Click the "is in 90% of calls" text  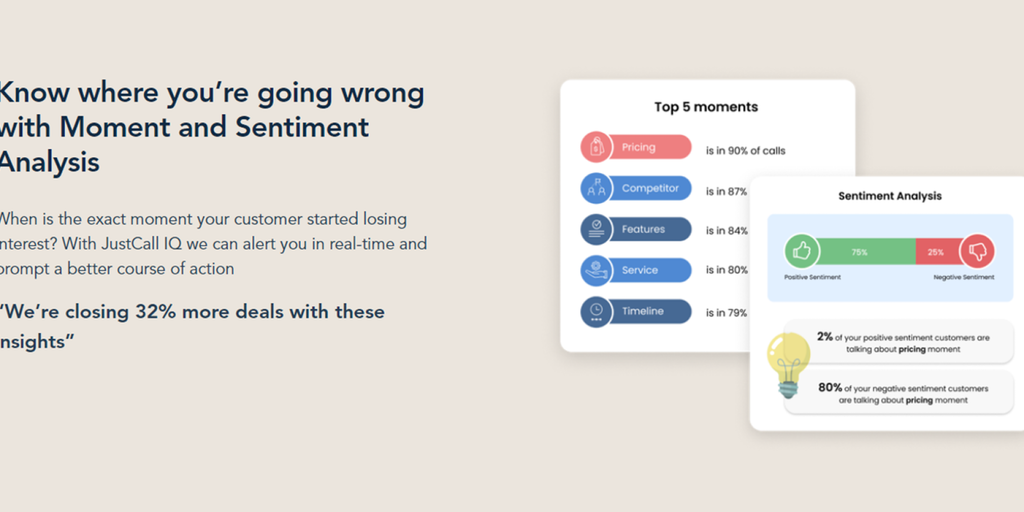click(746, 151)
